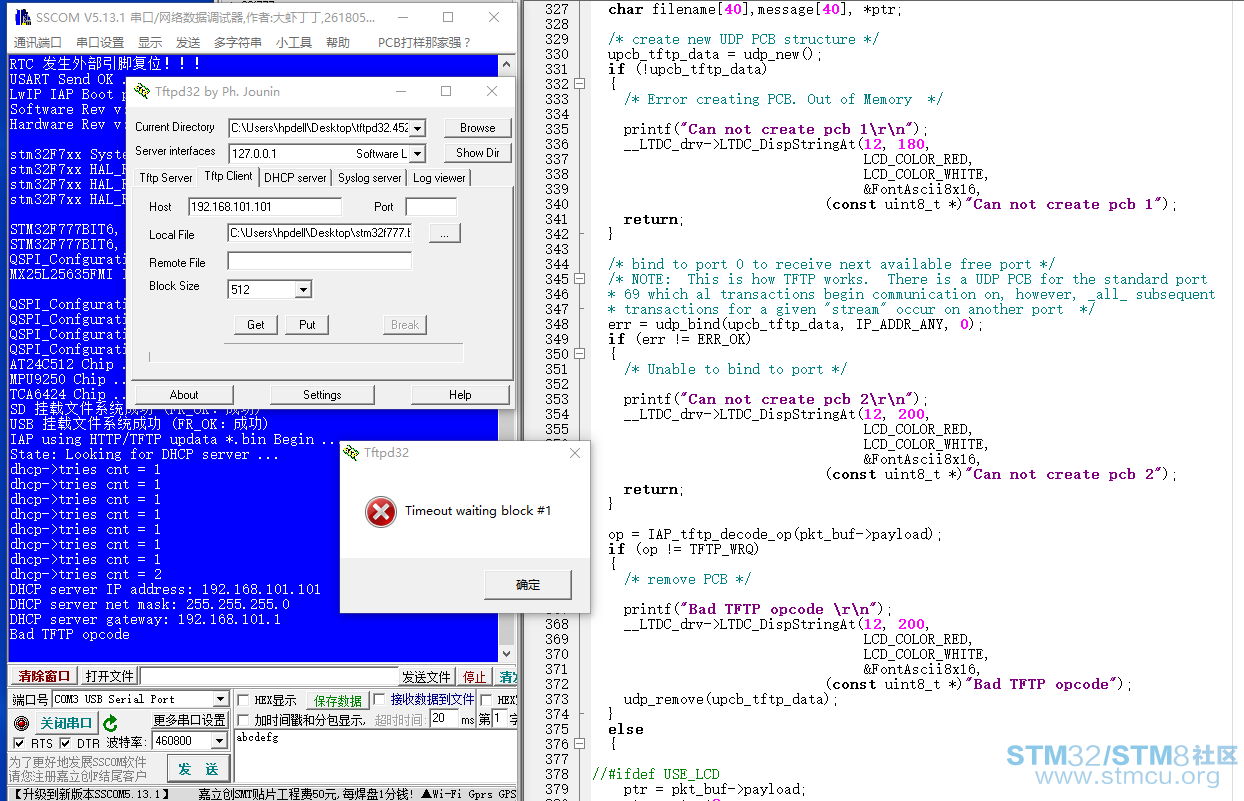
Task: Click the Remote File input field
Action: tap(319, 262)
